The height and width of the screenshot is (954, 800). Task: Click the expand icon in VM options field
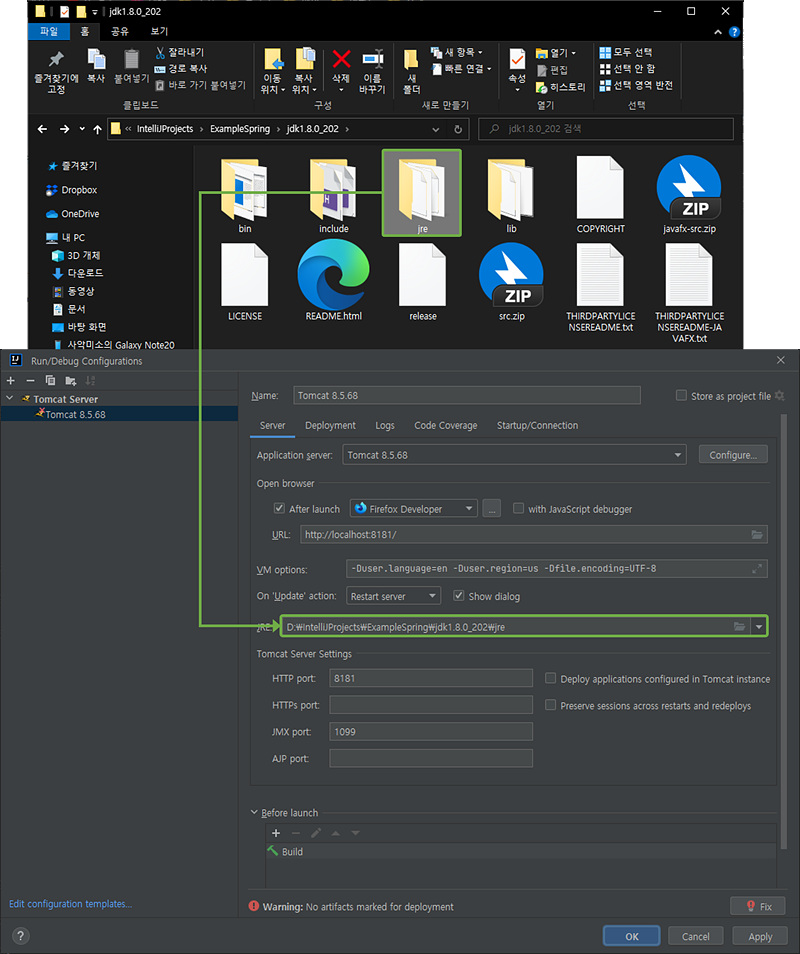coord(757,569)
